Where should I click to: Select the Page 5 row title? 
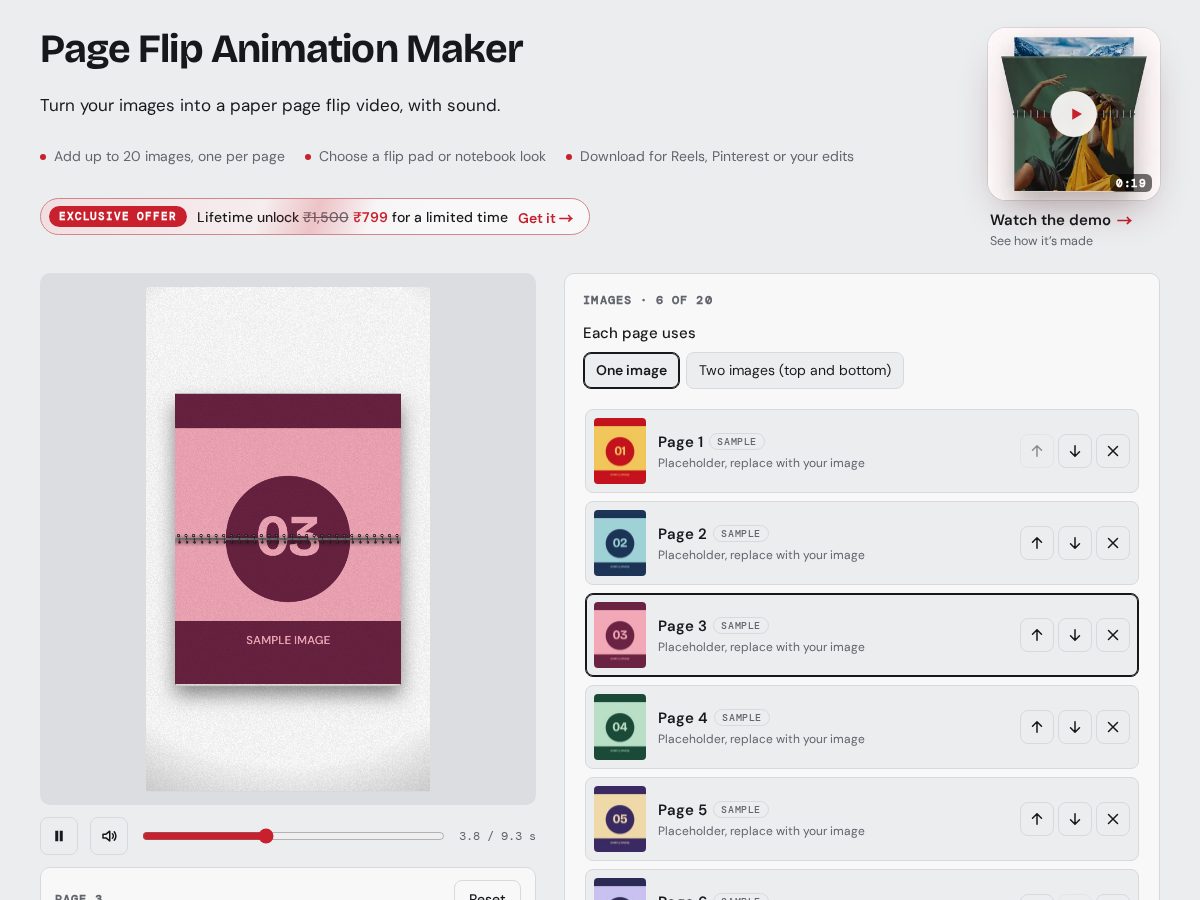click(x=682, y=810)
